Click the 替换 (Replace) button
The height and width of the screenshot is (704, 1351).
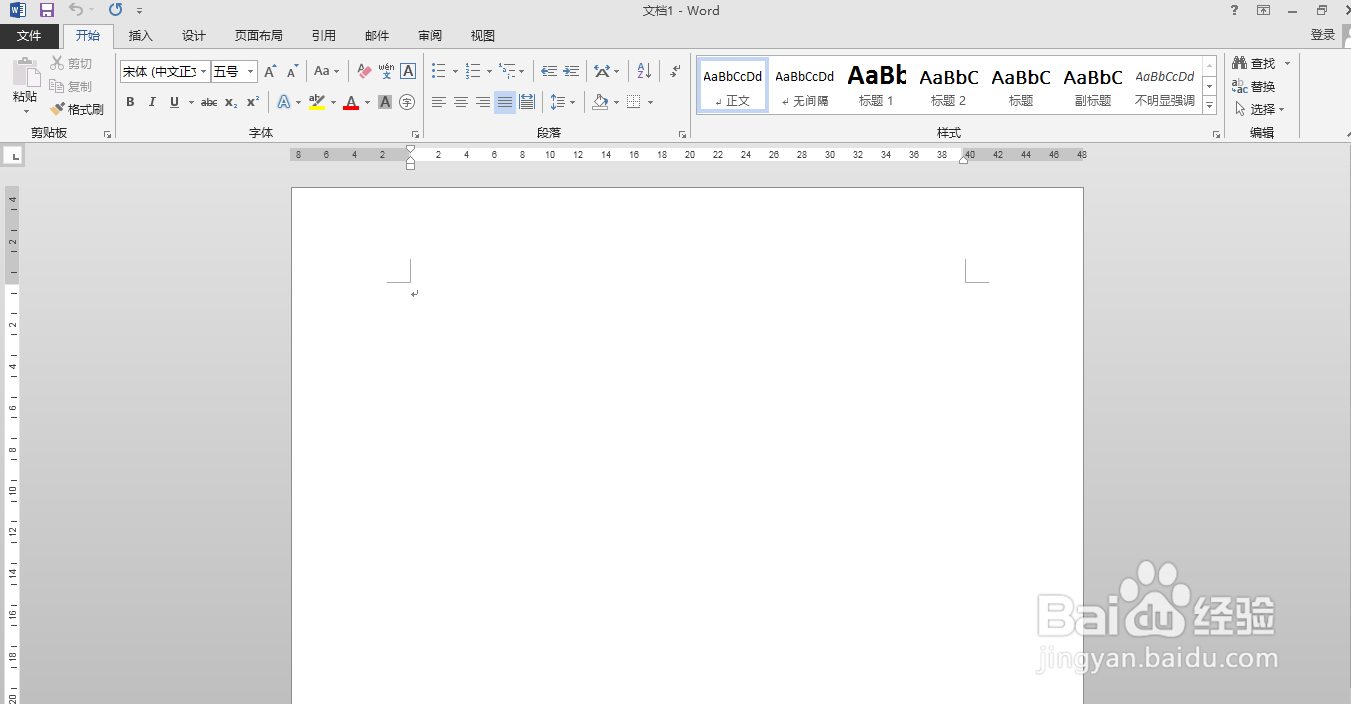pyautogui.click(x=1254, y=86)
